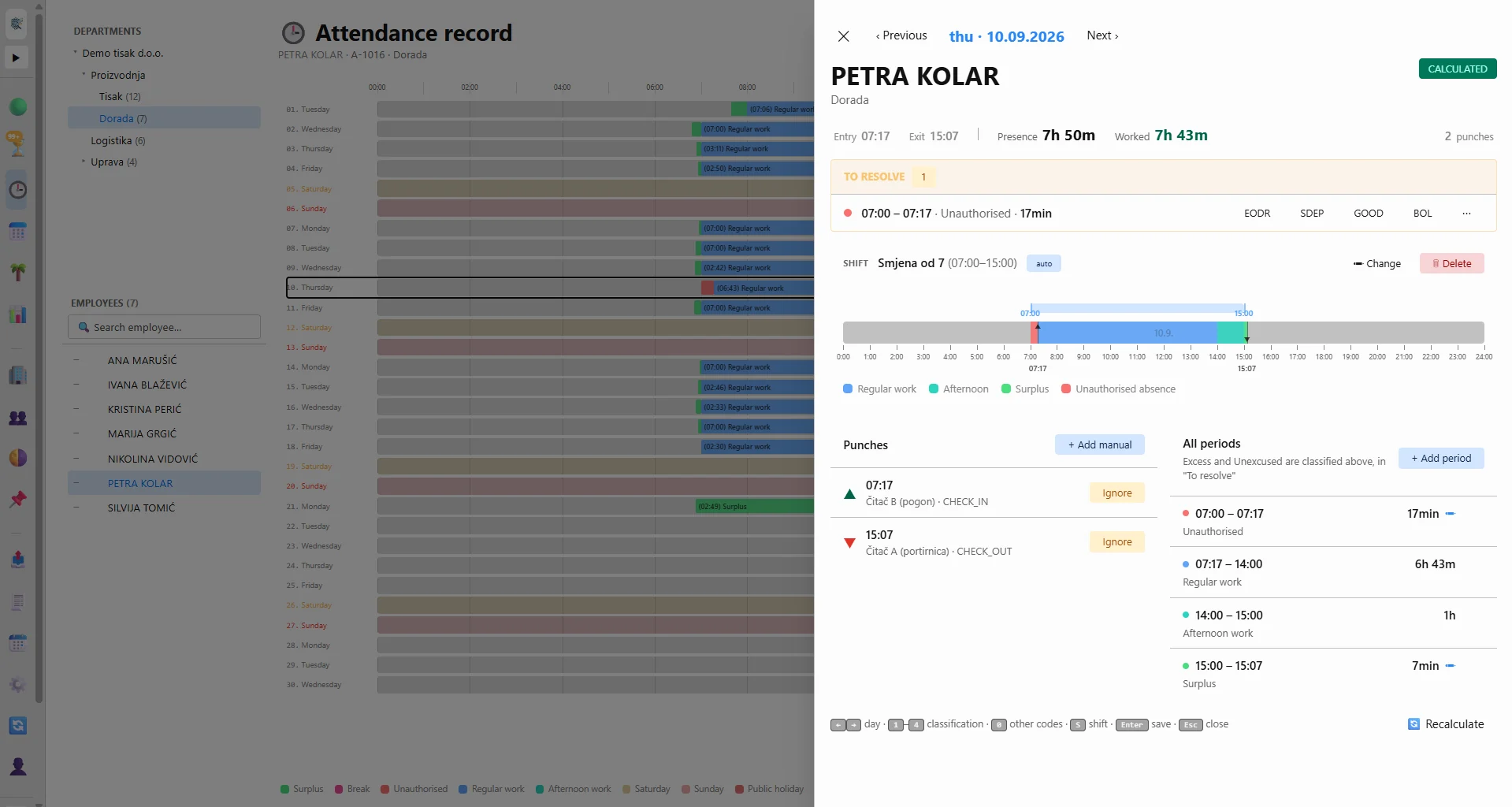The image size is (1512, 807).
Task: Click the blue sync sidebar icon
Action: [17, 726]
